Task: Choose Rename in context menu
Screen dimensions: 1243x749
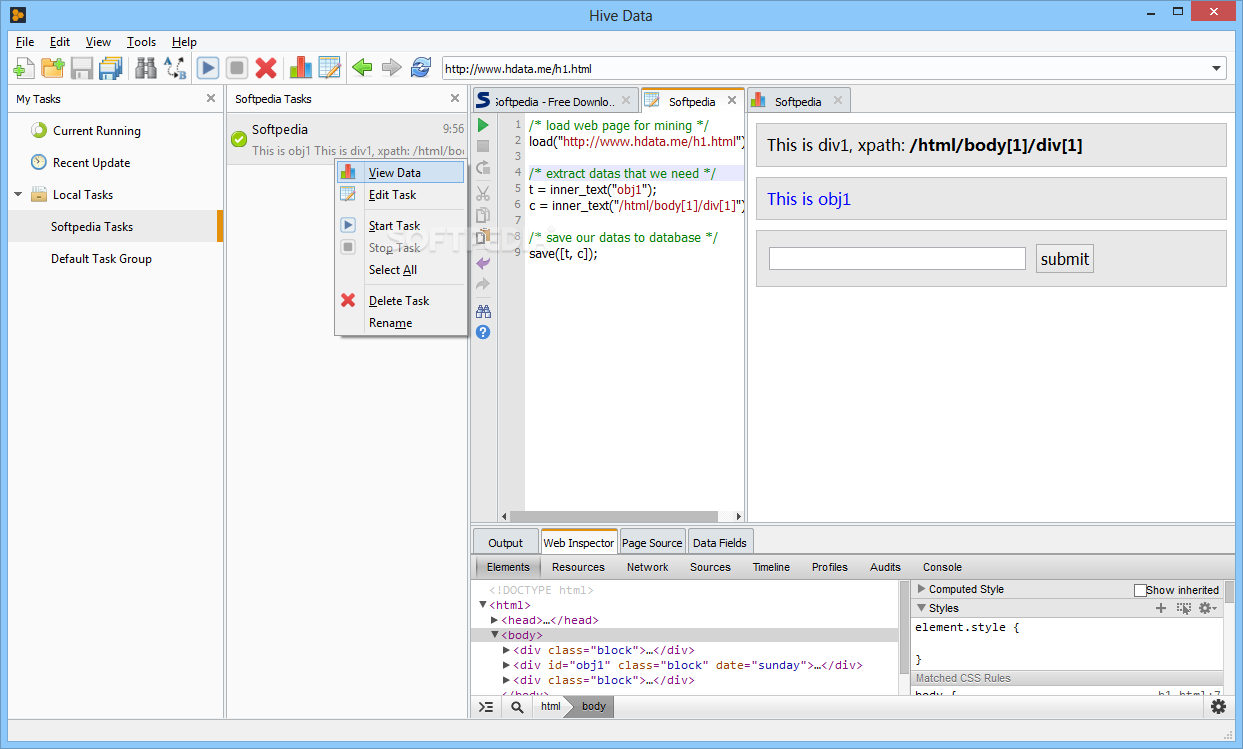Action: click(x=401, y=322)
